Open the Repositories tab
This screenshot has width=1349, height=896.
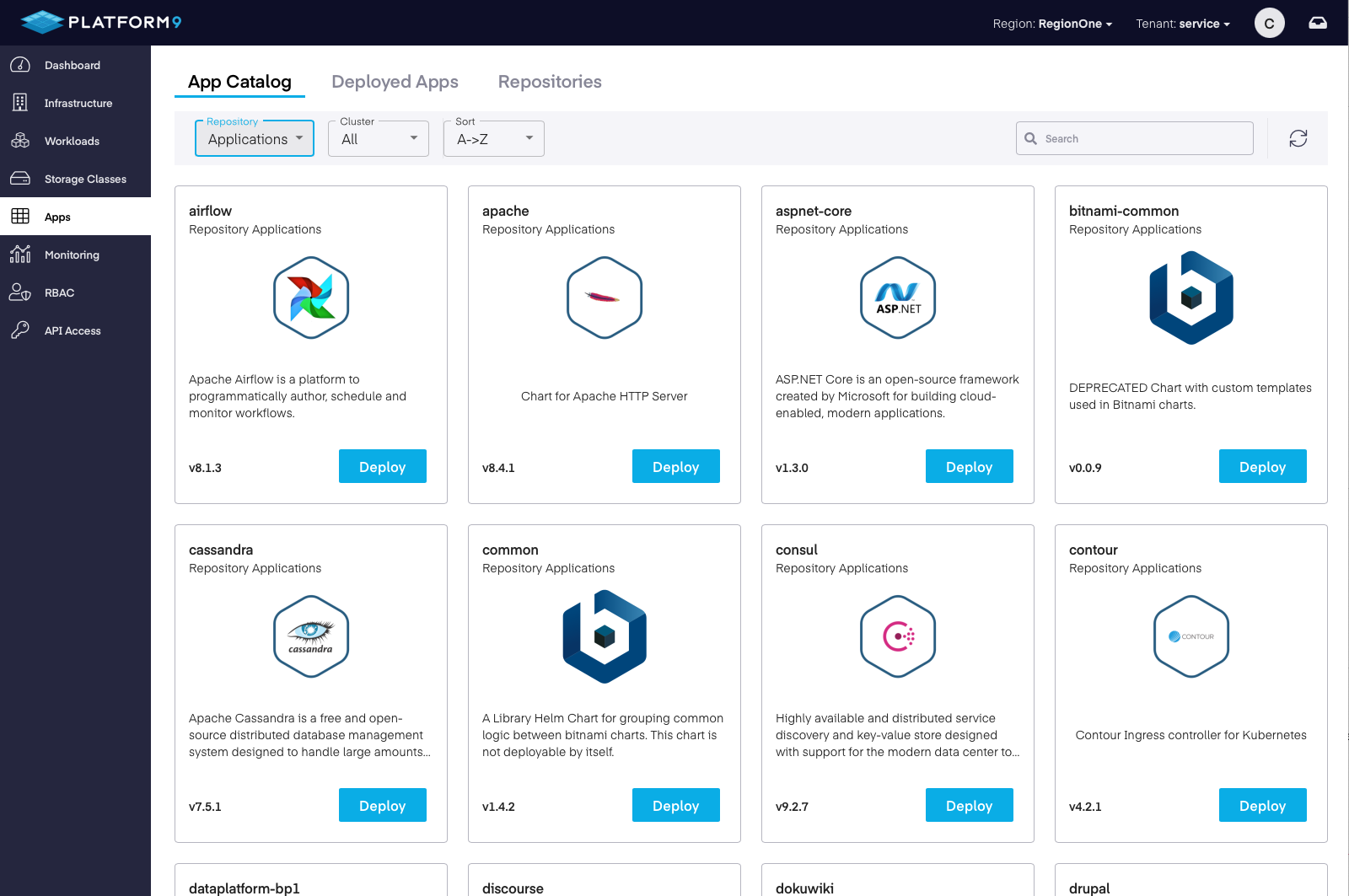pyautogui.click(x=549, y=82)
